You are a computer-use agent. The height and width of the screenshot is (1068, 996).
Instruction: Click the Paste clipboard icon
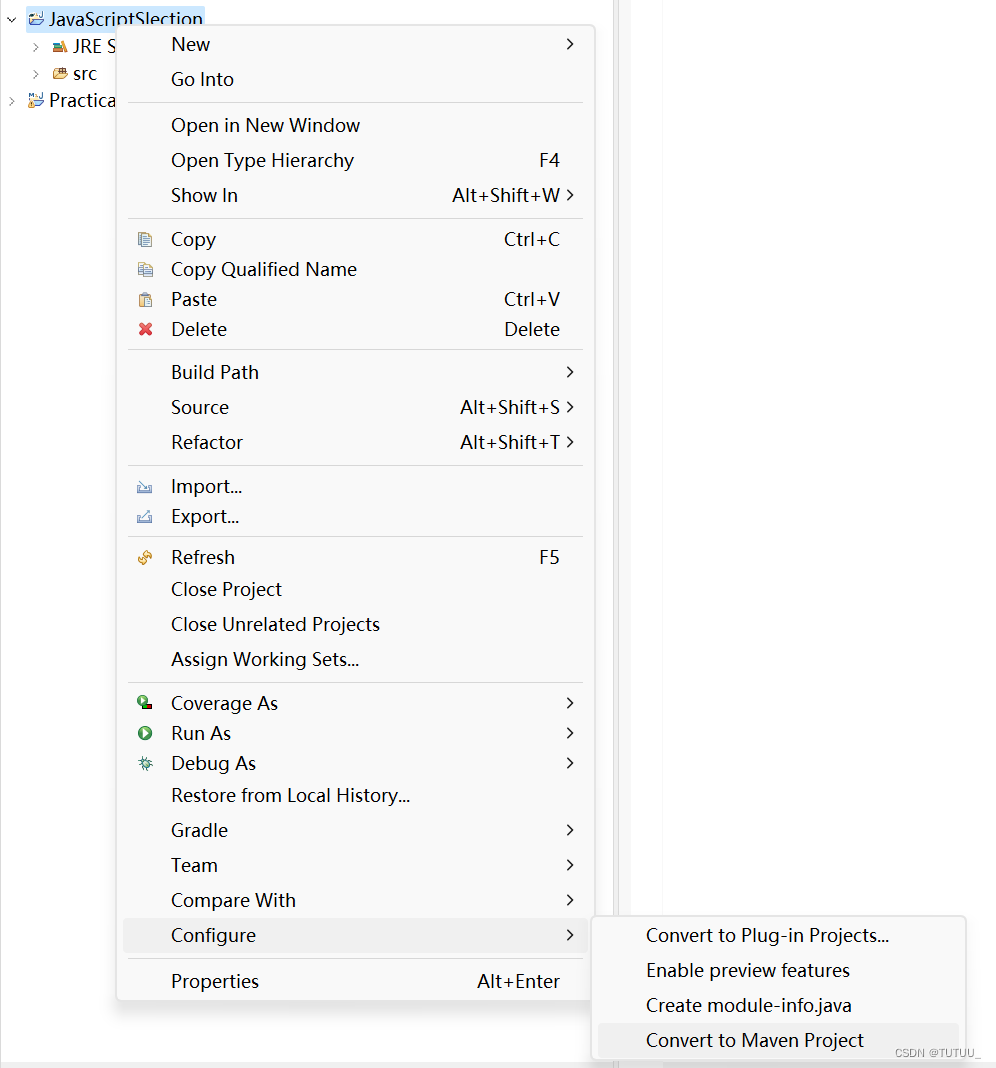point(145,300)
